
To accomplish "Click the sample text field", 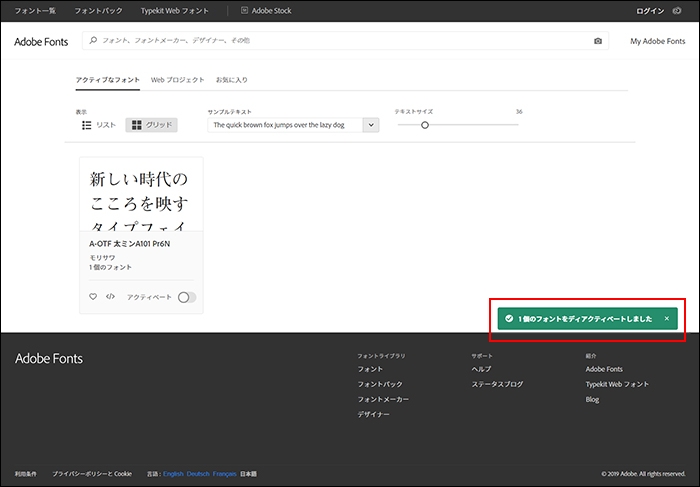I will (x=285, y=125).
